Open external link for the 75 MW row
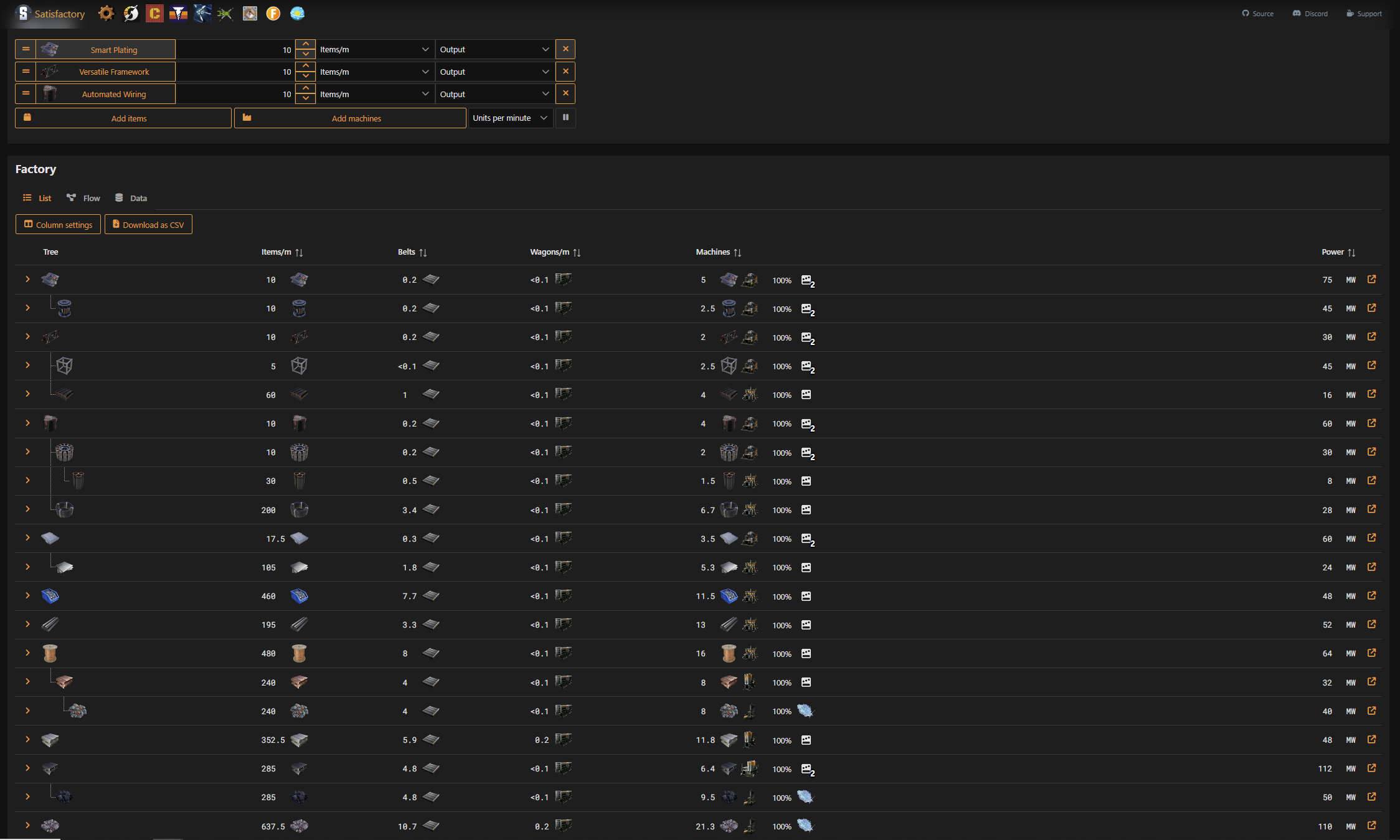 tap(1371, 280)
